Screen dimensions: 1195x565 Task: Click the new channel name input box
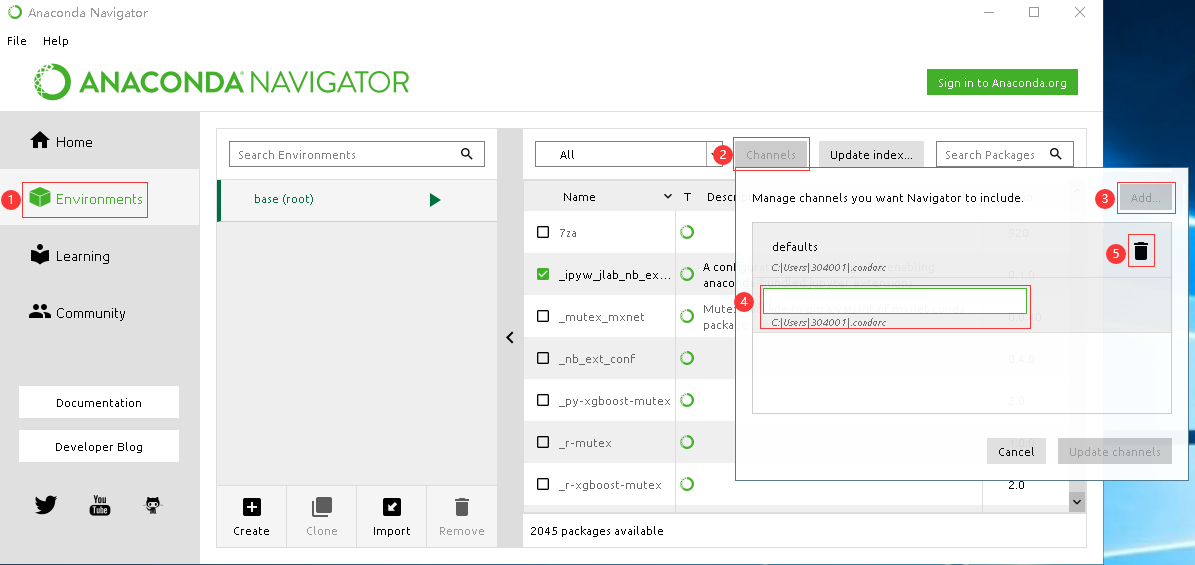click(x=895, y=301)
